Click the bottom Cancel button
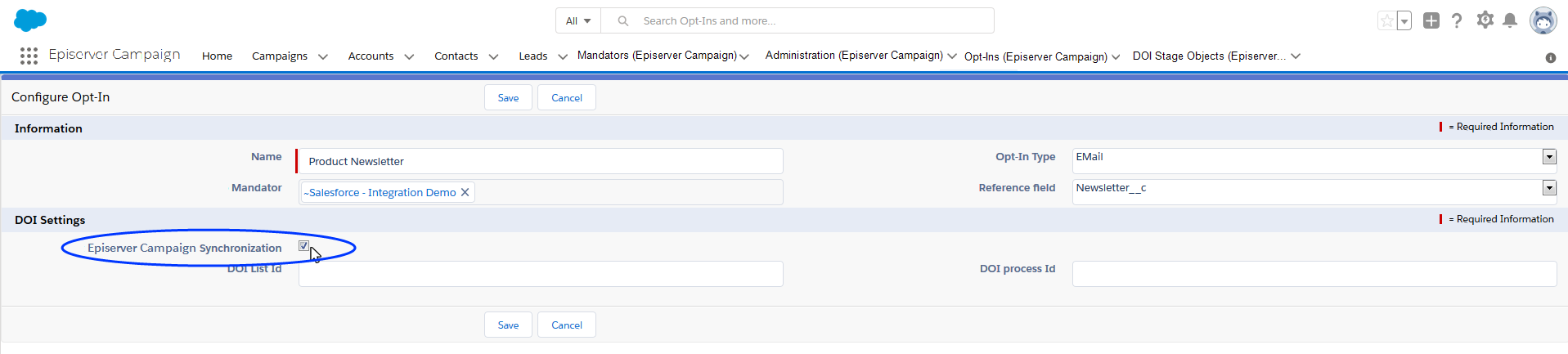1568x354 pixels. click(567, 325)
